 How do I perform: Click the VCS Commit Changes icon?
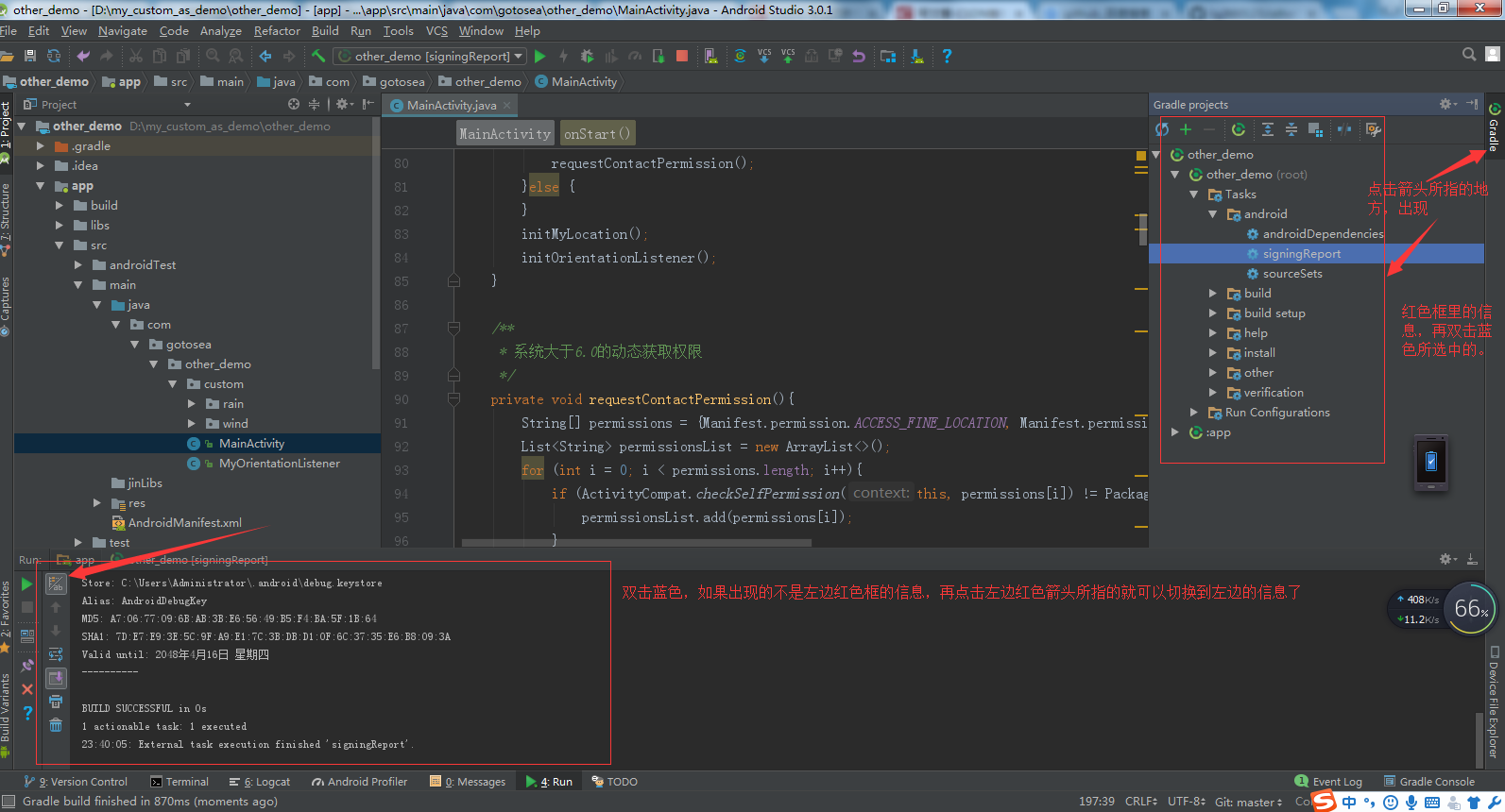788,56
